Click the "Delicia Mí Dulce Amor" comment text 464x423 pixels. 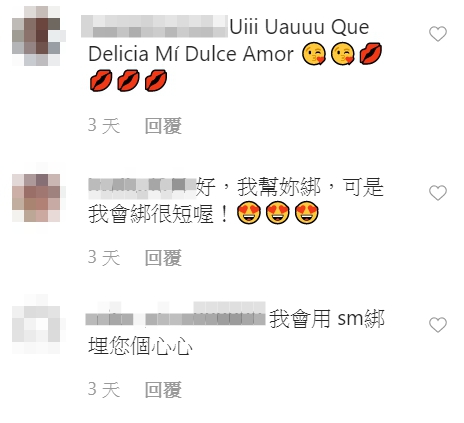pyautogui.click(x=191, y=54)
